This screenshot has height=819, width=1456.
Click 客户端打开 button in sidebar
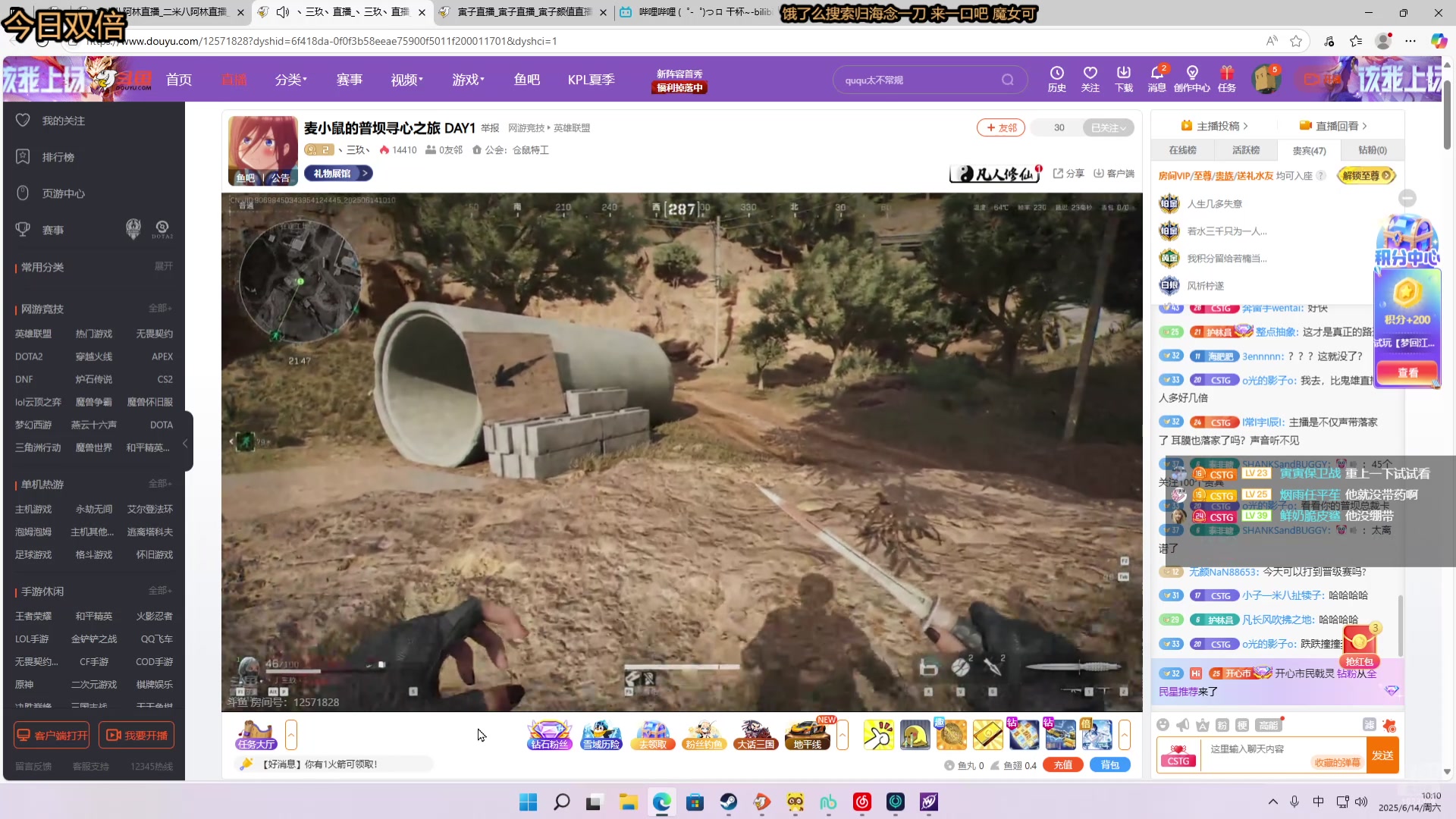(x=52, y=735)
